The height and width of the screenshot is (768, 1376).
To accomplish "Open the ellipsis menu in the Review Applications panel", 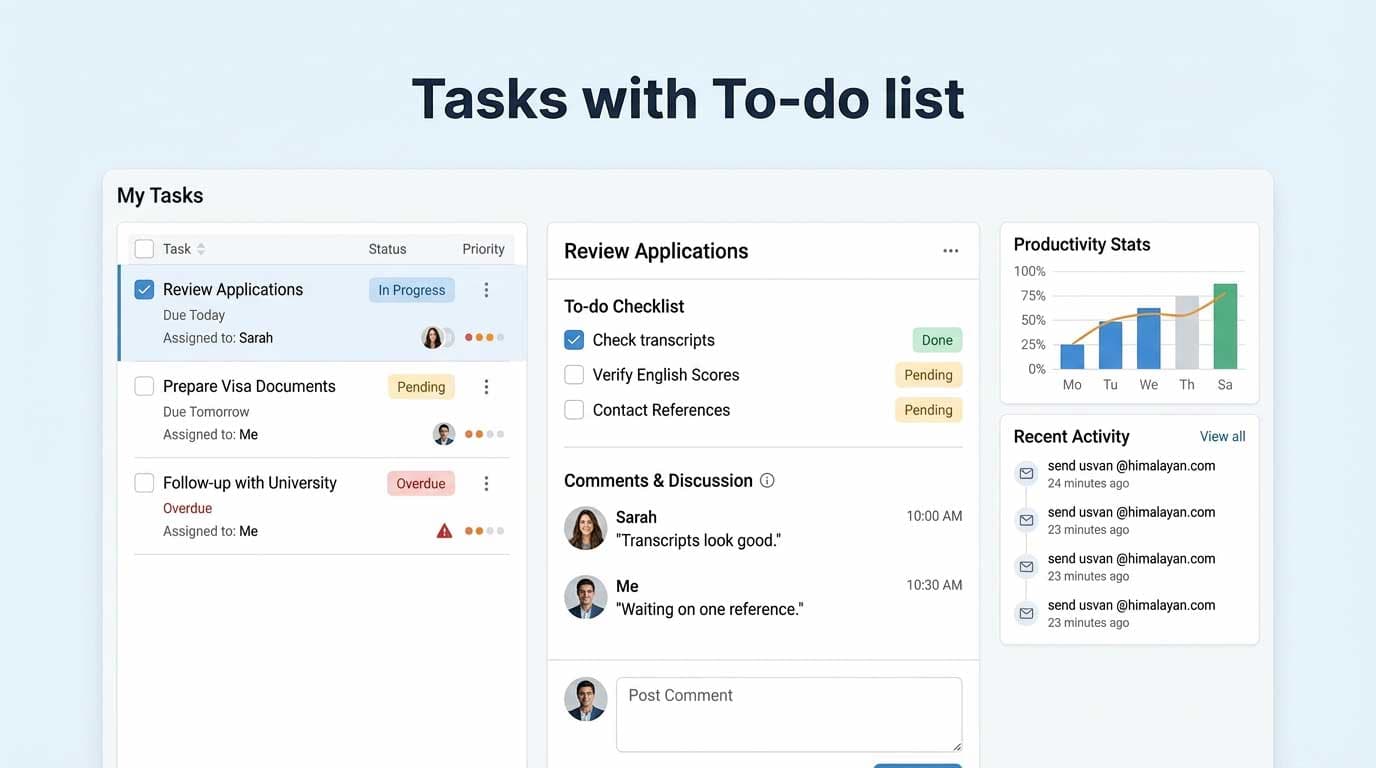I will pos(950,250).
